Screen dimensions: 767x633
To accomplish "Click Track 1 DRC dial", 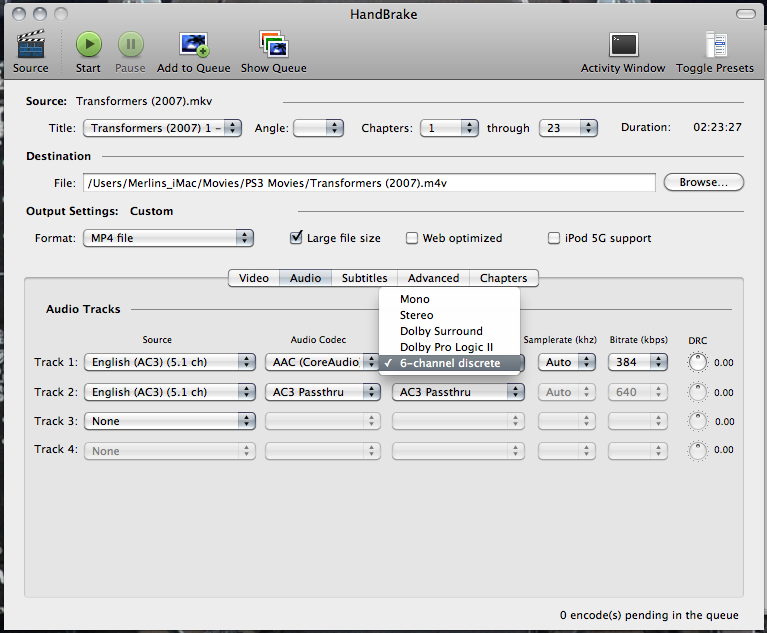I will coord(698,362).
